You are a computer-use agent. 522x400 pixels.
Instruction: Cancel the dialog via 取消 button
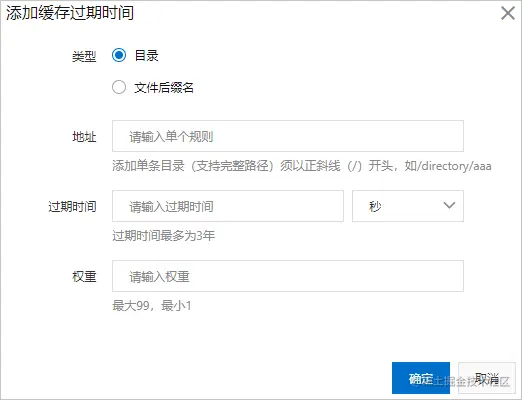[487, 378]
